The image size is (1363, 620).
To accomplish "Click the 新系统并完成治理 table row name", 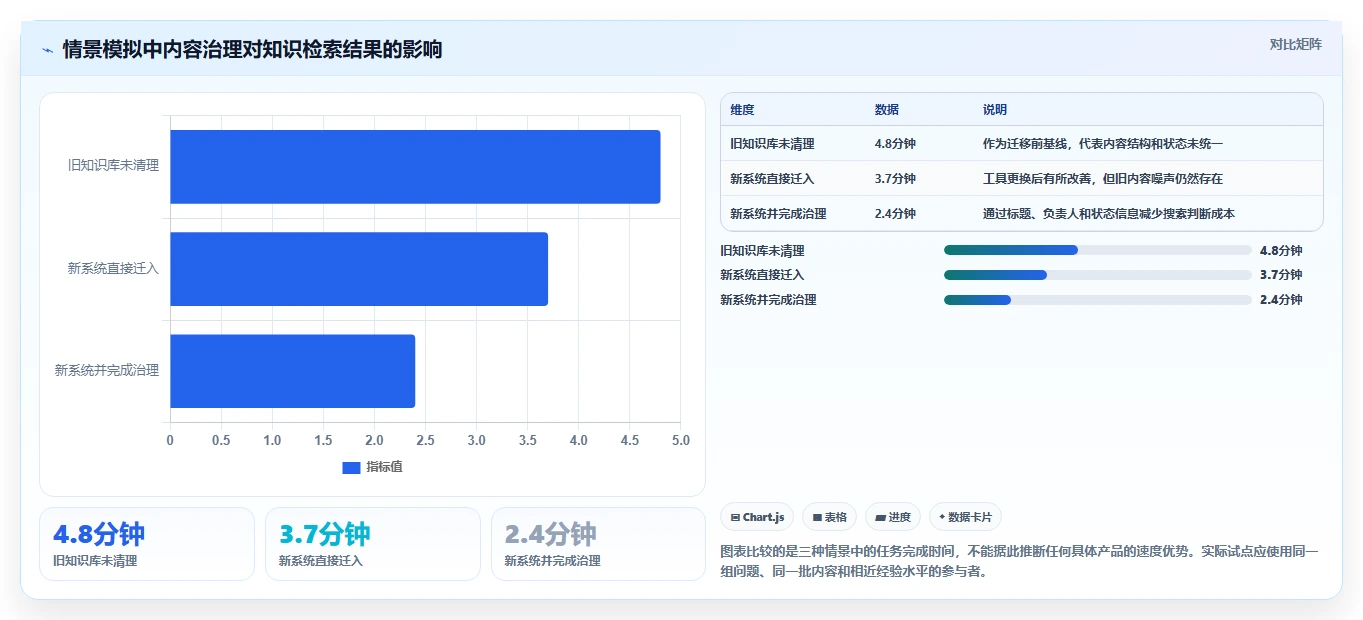I will (778, 214).
